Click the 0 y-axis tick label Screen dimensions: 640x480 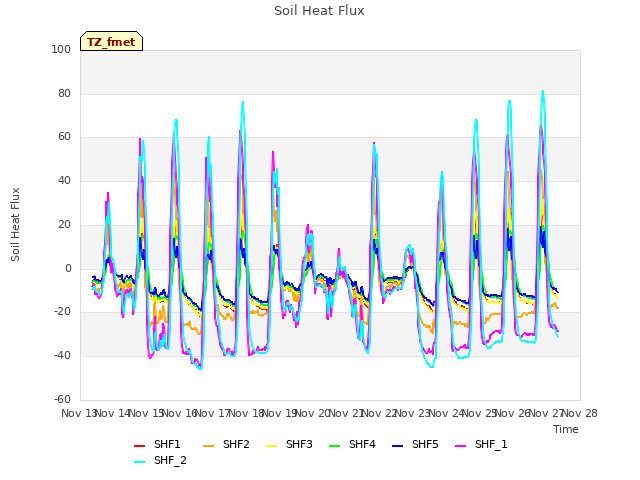[x=68, y=269]
